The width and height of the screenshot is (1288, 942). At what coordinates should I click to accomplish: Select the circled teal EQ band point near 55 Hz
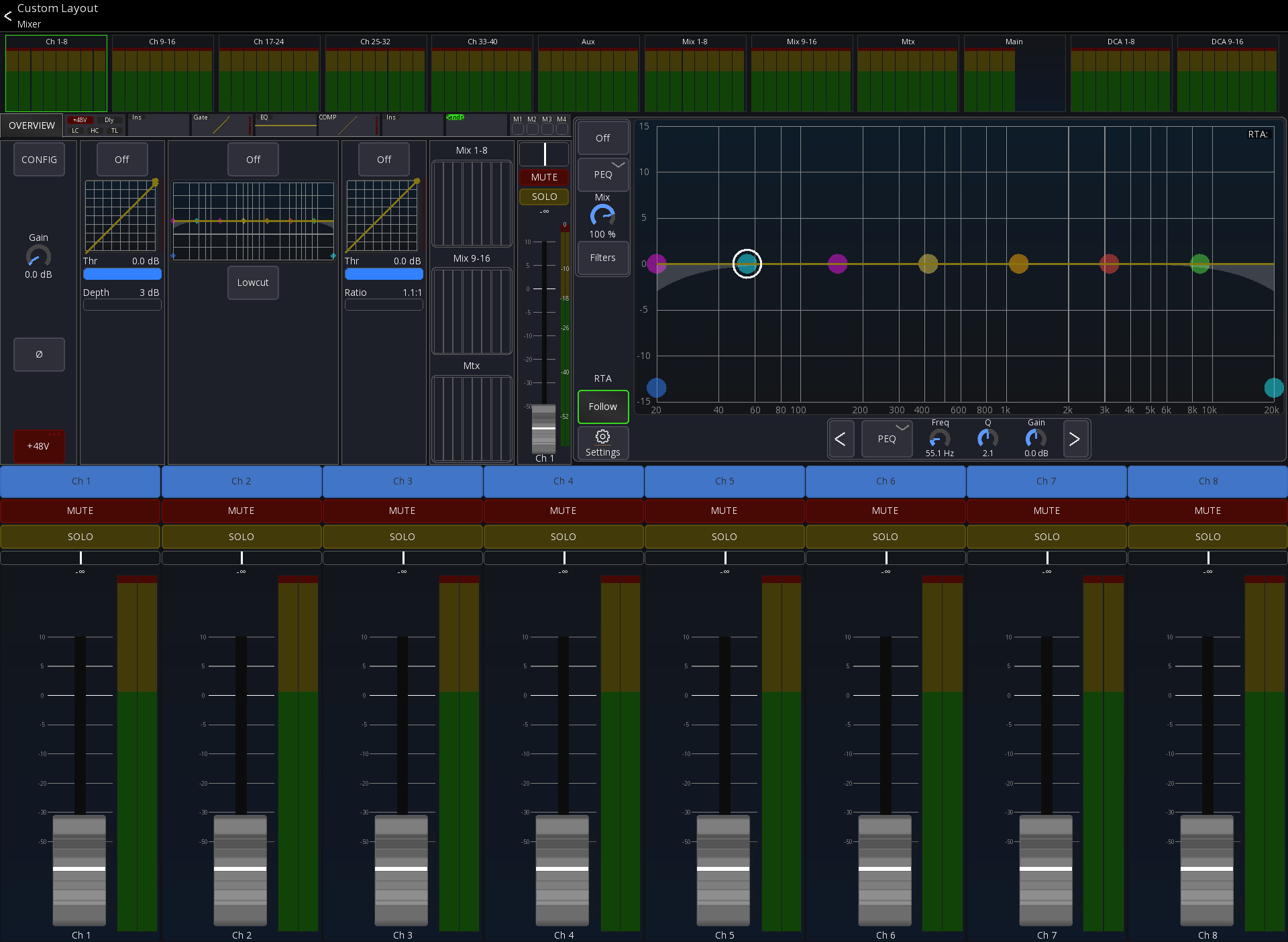[x=747, y=264]
